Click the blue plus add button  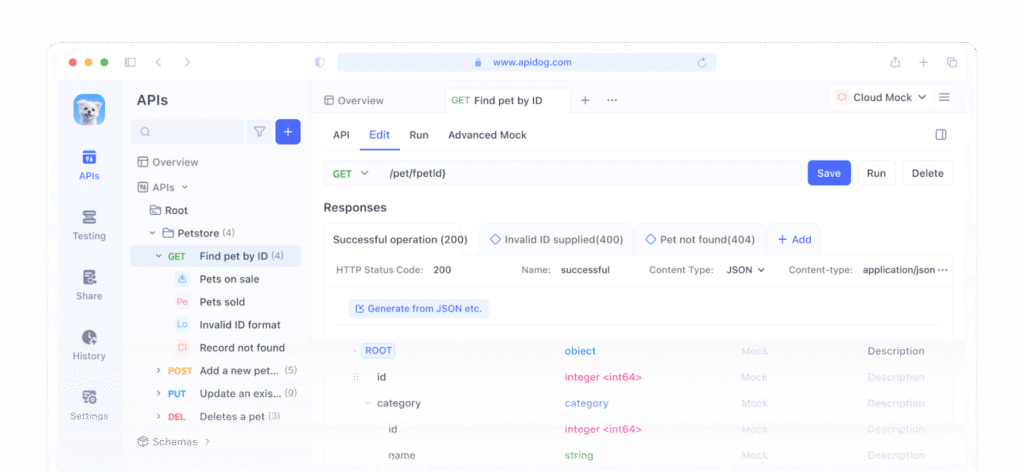pos(288,132)
